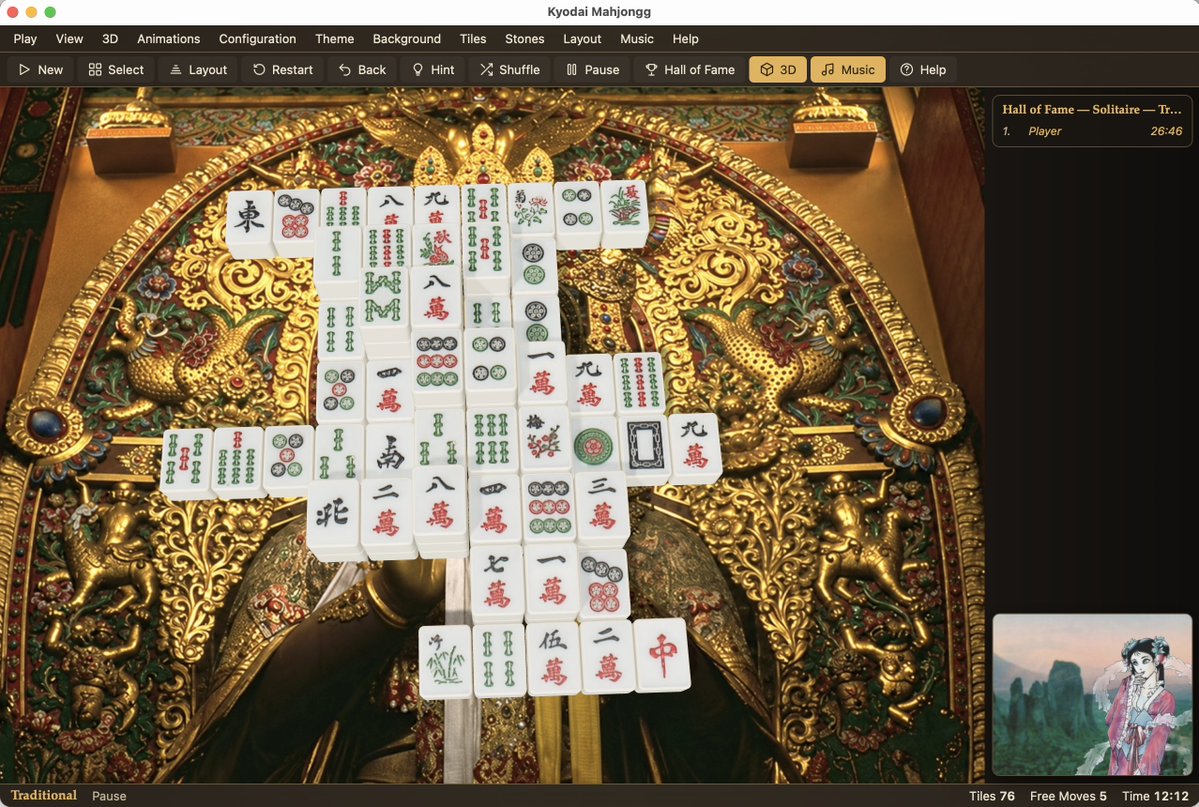The width and height of the screenshot is (1199, 807).
Task: Shuffle the remaining tiles
Action: [509, 70]
